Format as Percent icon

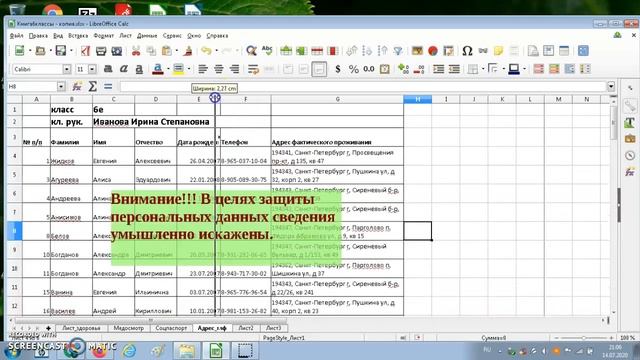coord(353,69)
